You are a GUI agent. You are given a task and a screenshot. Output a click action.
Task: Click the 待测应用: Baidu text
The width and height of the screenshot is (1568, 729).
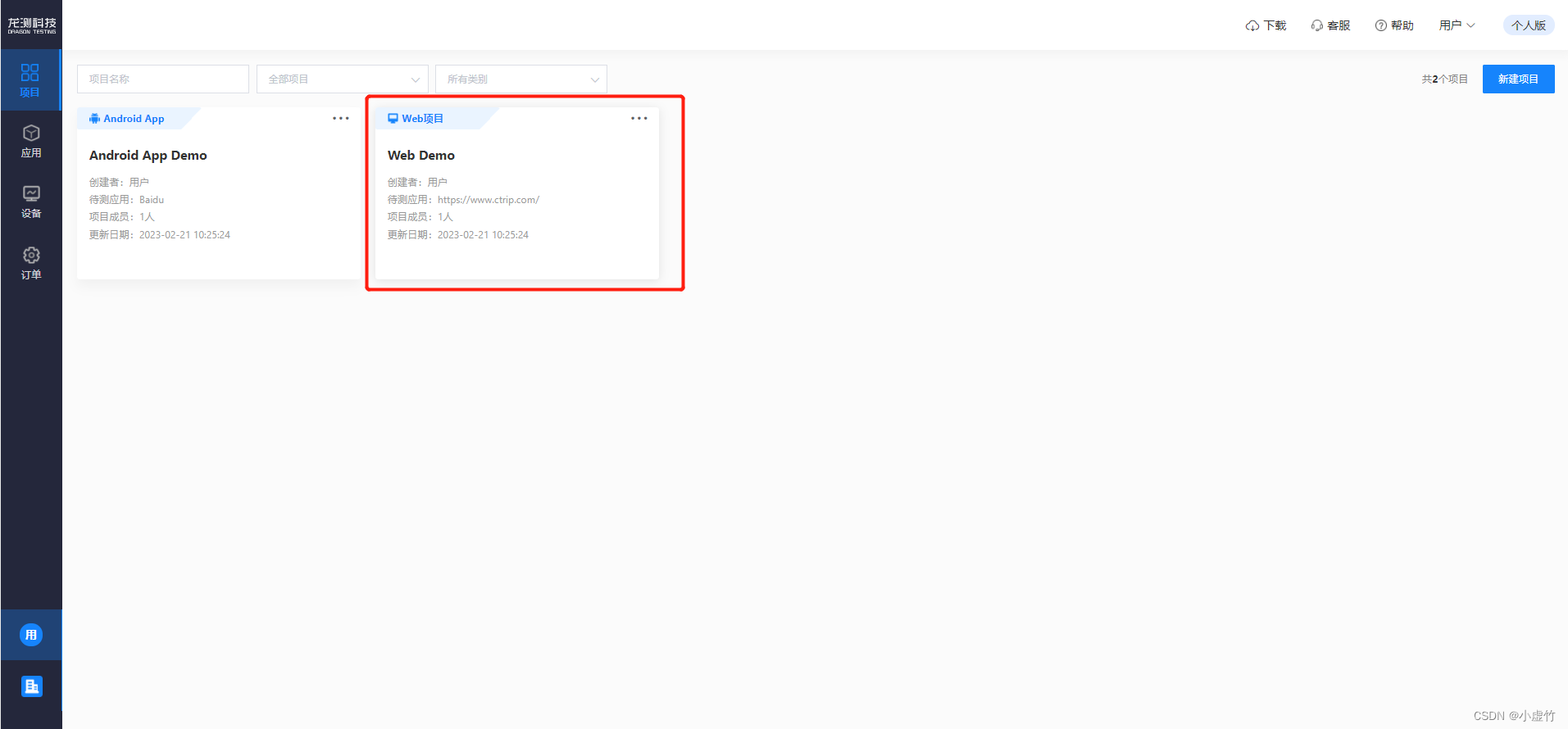pyautogui.click(x=126, y=200)
